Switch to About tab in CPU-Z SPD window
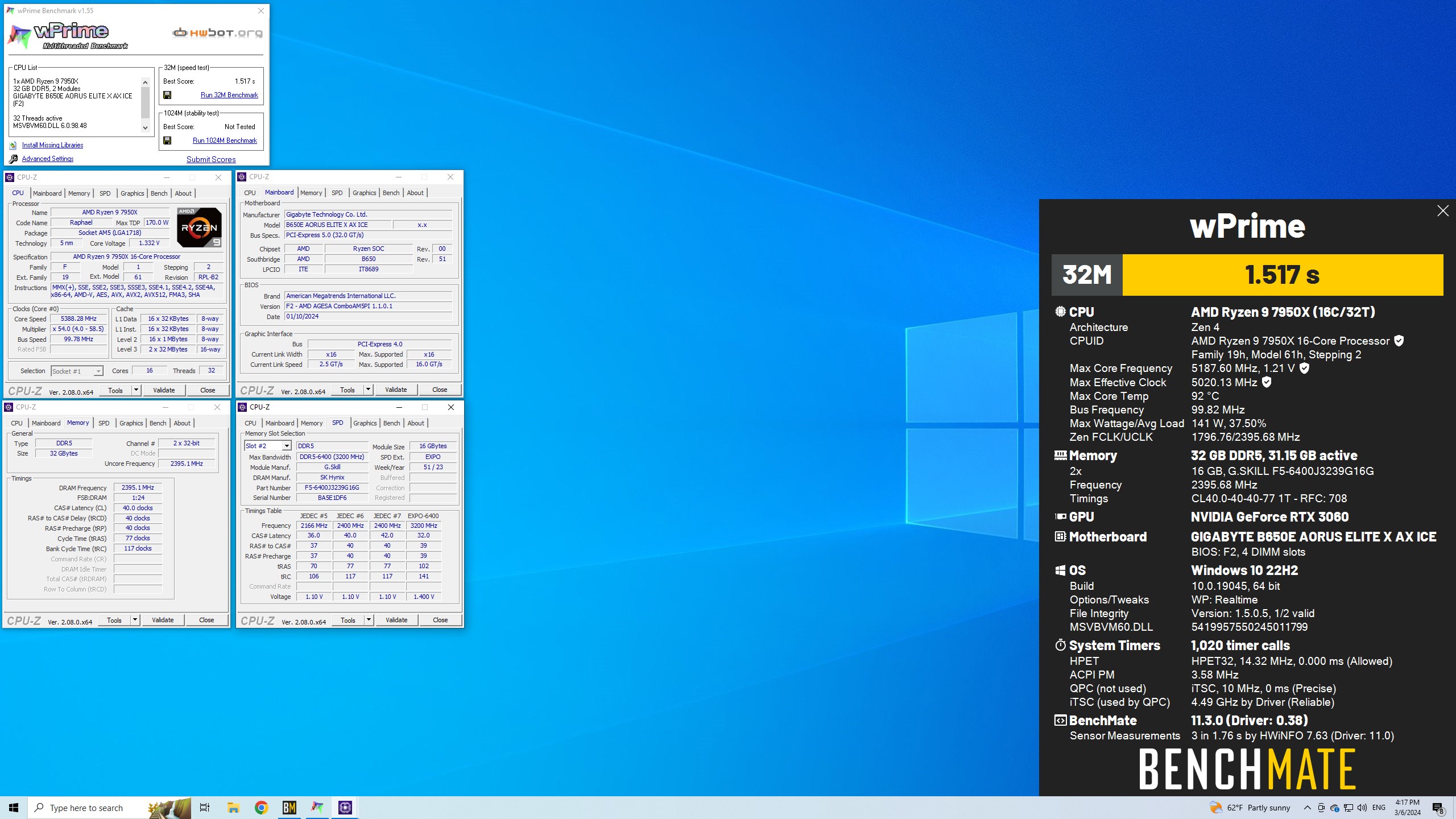 tap(416, 423)
